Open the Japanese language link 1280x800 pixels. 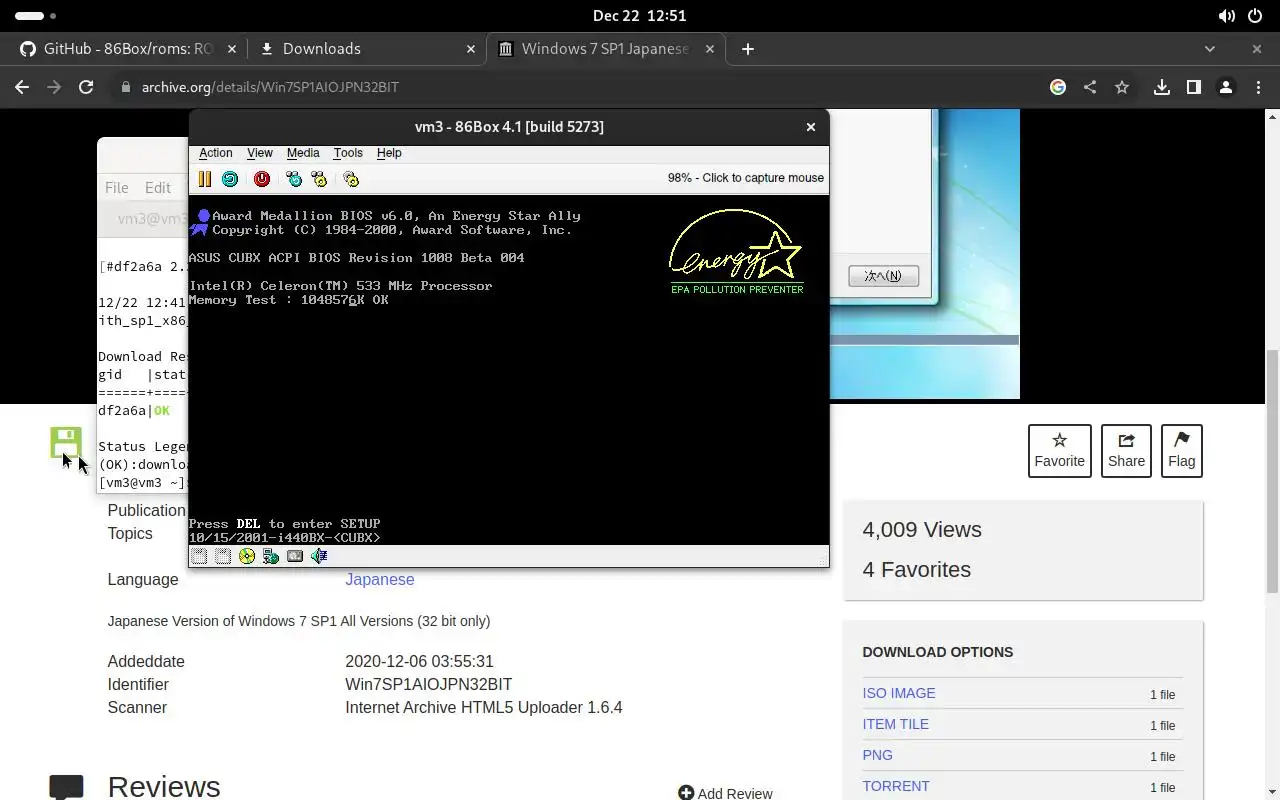(x=380, y=579)
